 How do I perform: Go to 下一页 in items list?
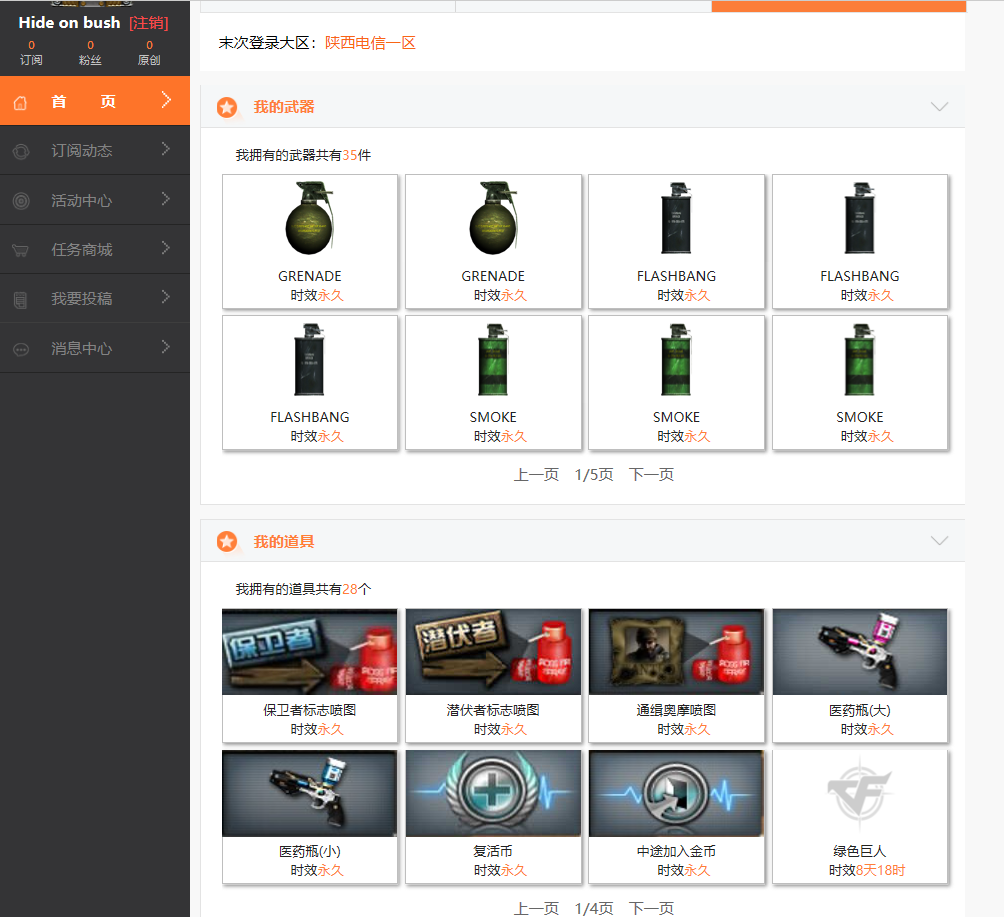(651, 908)
